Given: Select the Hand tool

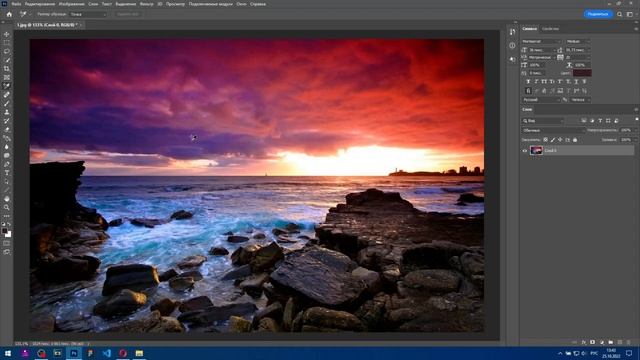Looking at the screenshot, I should coord(7,199).
